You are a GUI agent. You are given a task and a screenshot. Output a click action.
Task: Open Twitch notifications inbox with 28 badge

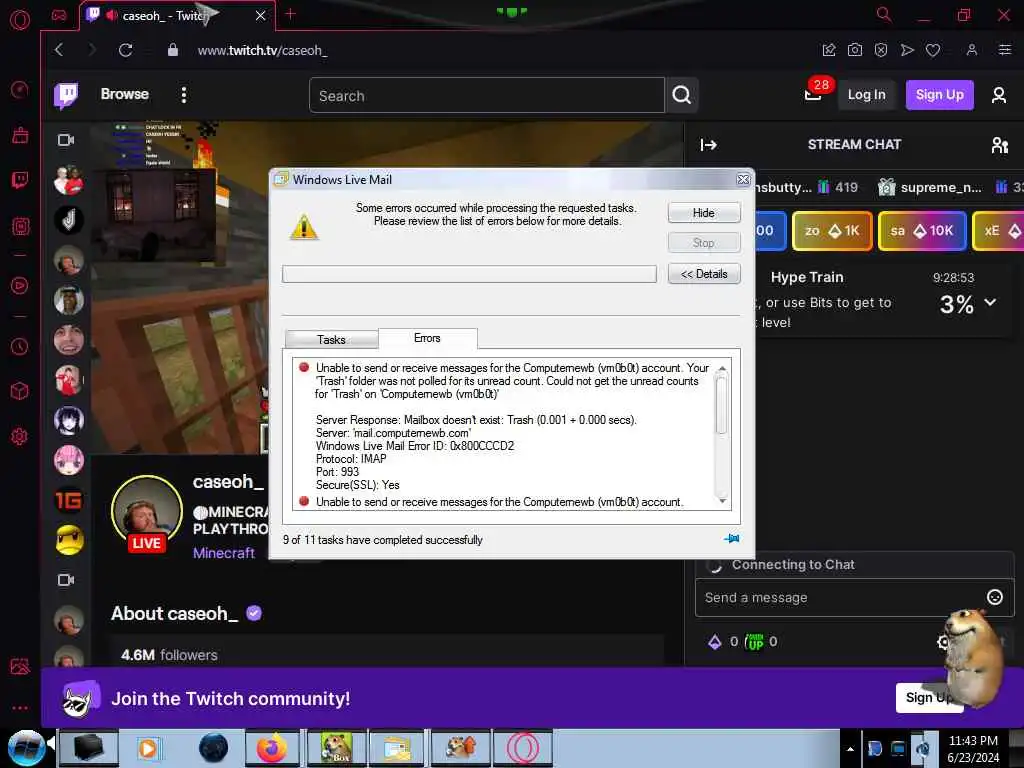[814, 93]
